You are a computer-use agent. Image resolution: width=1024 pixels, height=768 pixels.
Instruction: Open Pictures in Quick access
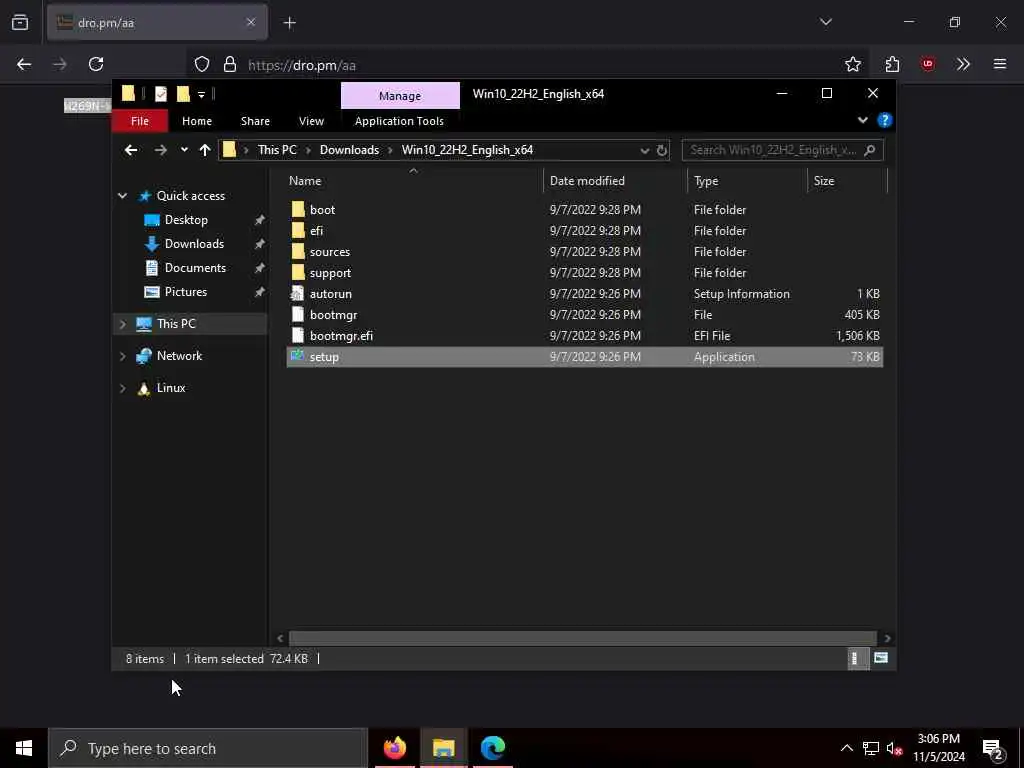tap(185, 292)
